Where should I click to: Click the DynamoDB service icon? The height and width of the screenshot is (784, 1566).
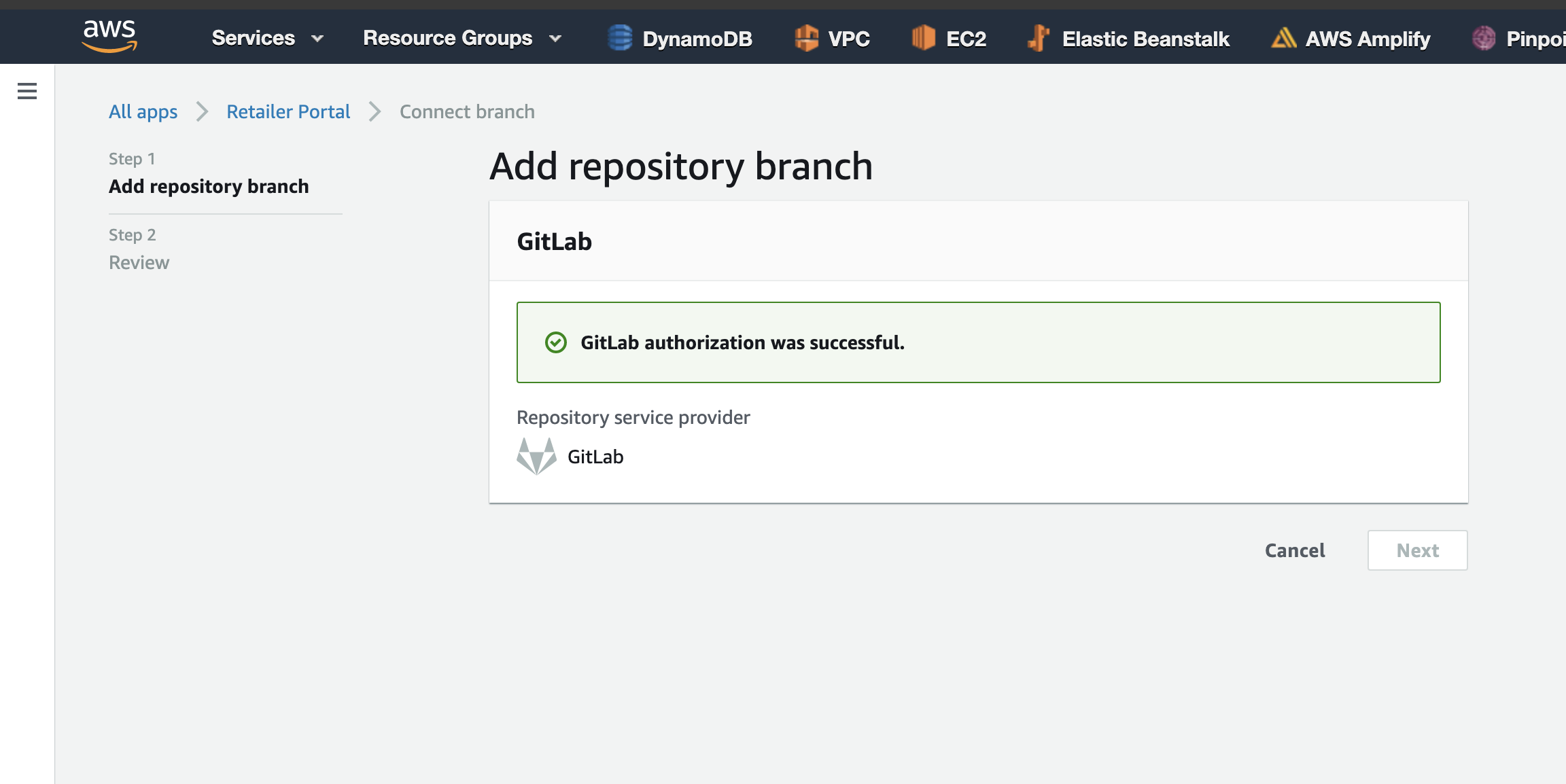(619, 38)
